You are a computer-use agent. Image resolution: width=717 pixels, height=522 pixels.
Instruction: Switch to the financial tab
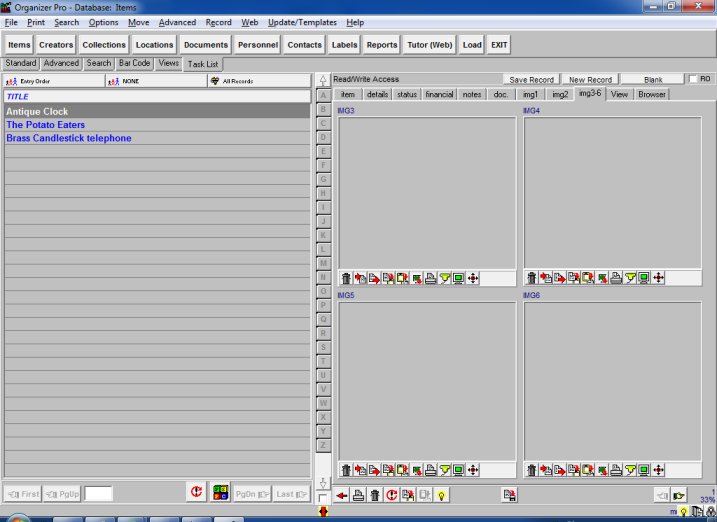[x=439, y=94]
